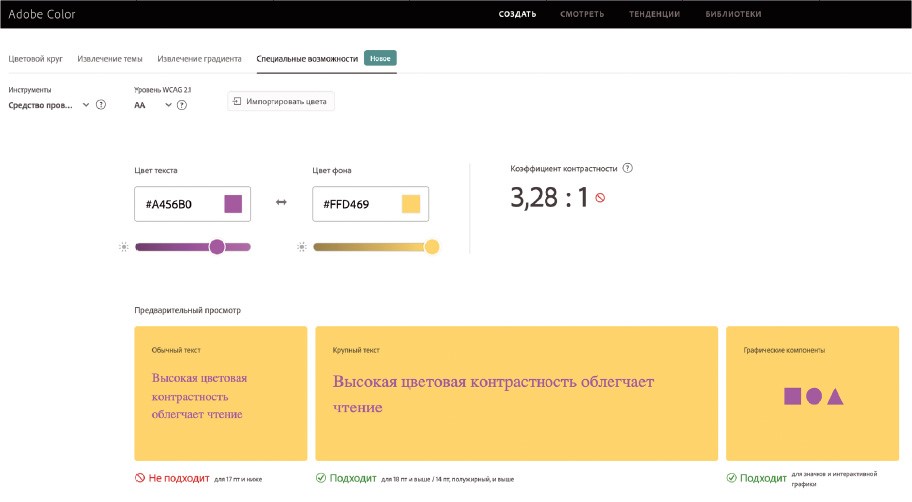Click the purple triangle shape in graphics preview
912x502 pixels.
click(x=835, y=397)
